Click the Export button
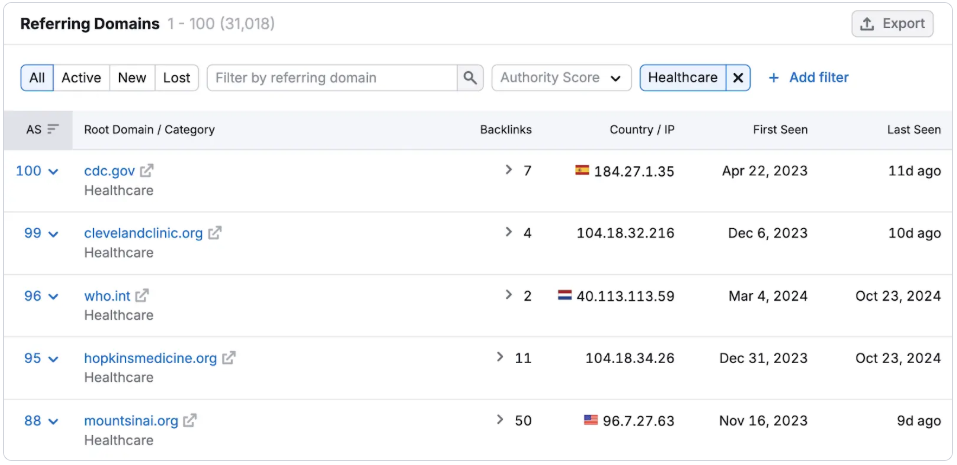 [x=892, y=24]
